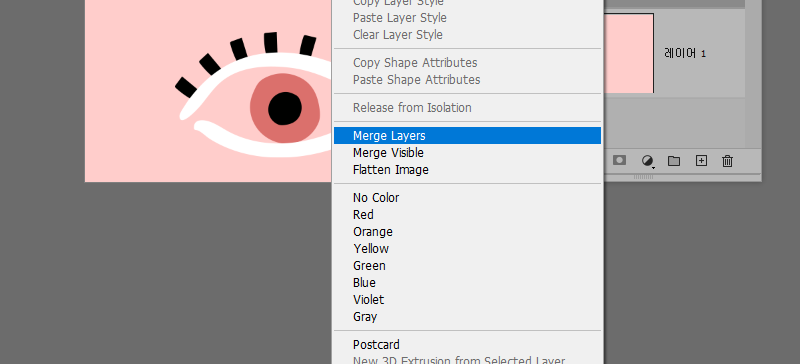Choose Merge Visible in the context menu

[467, 153]
